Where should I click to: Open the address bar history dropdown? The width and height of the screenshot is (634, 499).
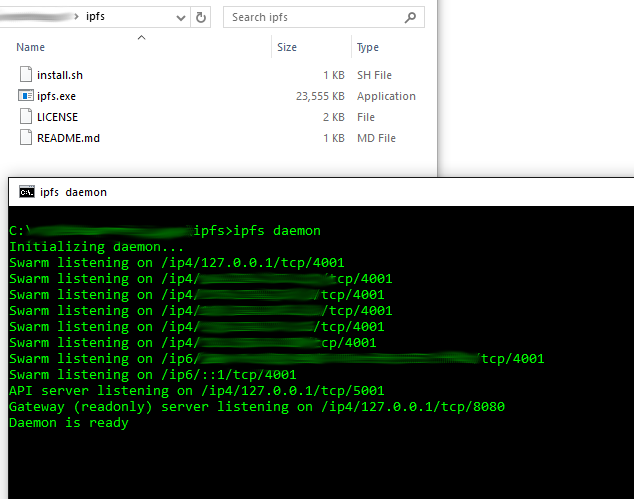[181, 18]
